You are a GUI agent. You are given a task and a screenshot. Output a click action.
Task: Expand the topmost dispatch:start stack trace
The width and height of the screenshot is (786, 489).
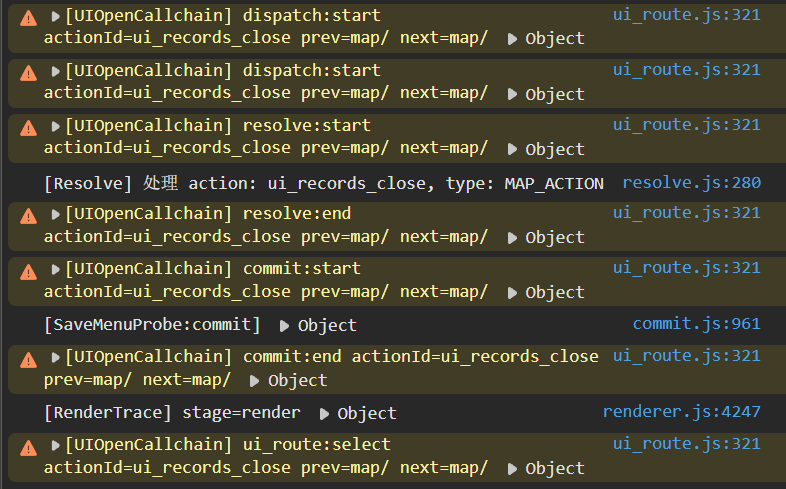point(55,17)
